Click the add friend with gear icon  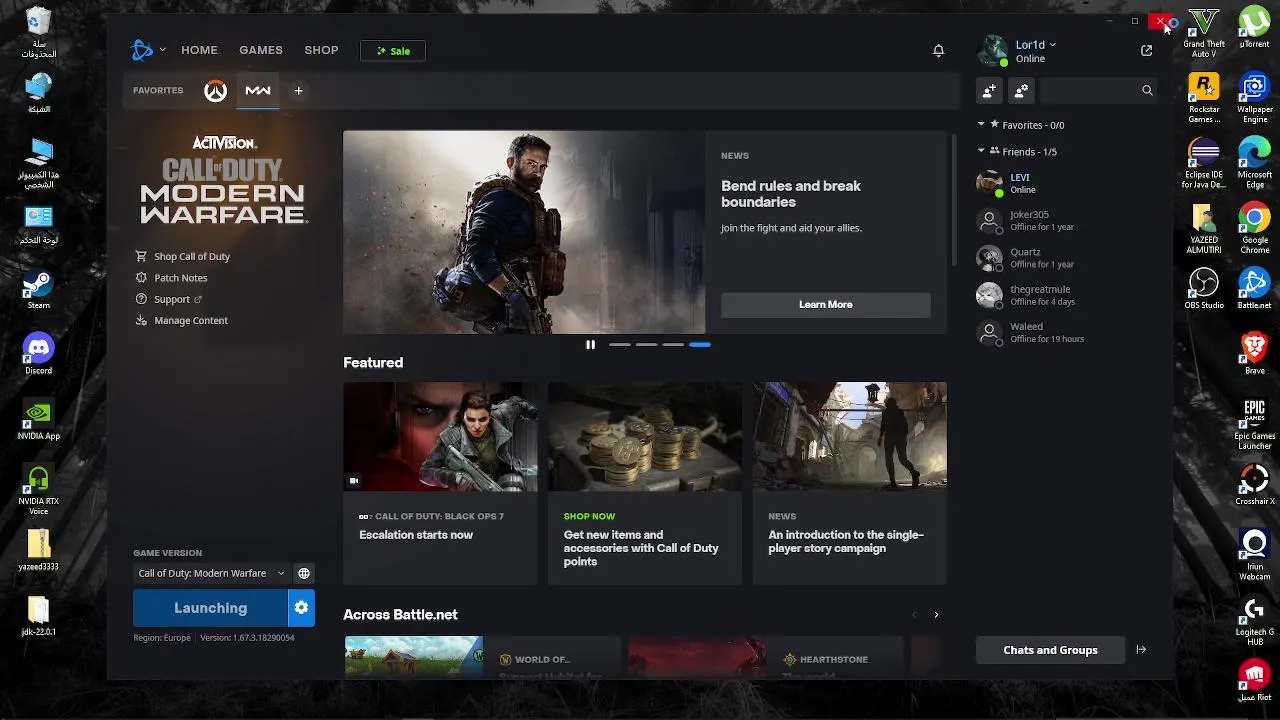1021,90
